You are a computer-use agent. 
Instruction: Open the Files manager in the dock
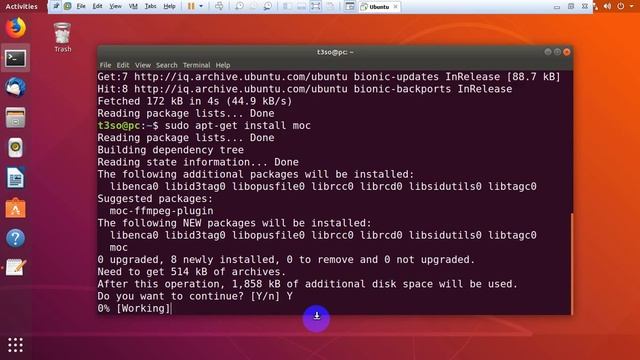click(x=16, y=118)
